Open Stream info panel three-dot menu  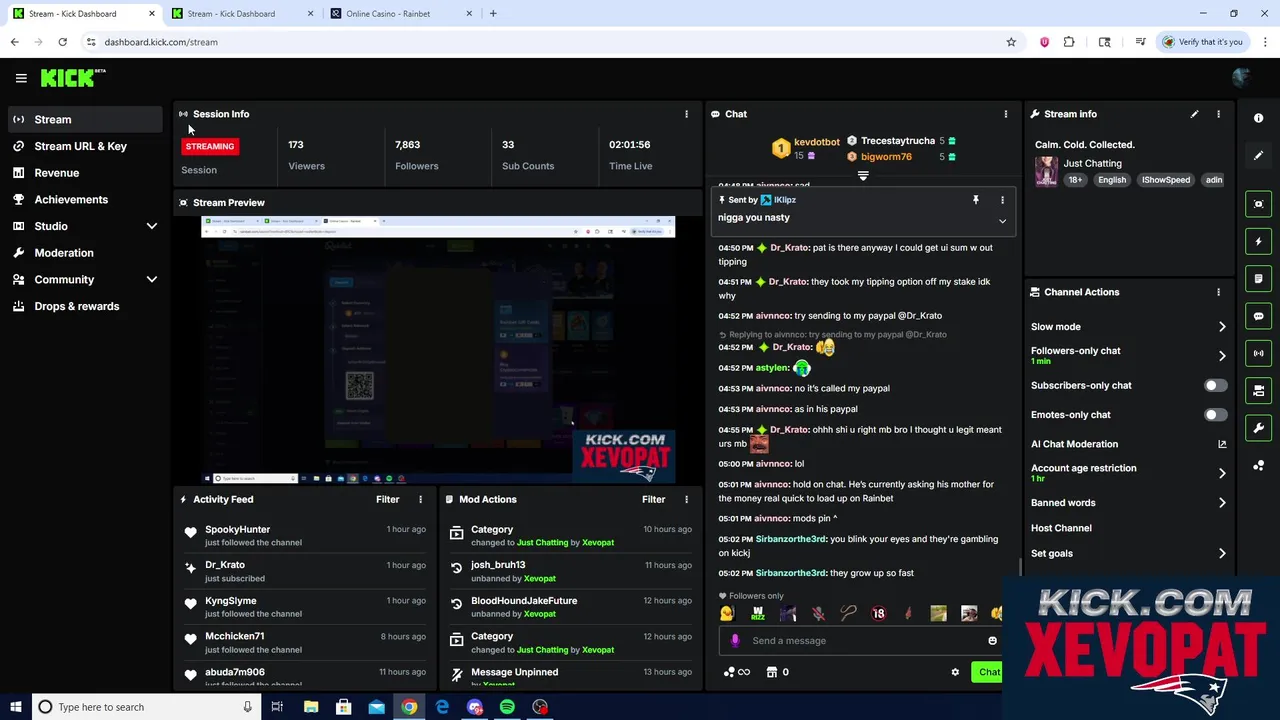(x=1218, y=114)
